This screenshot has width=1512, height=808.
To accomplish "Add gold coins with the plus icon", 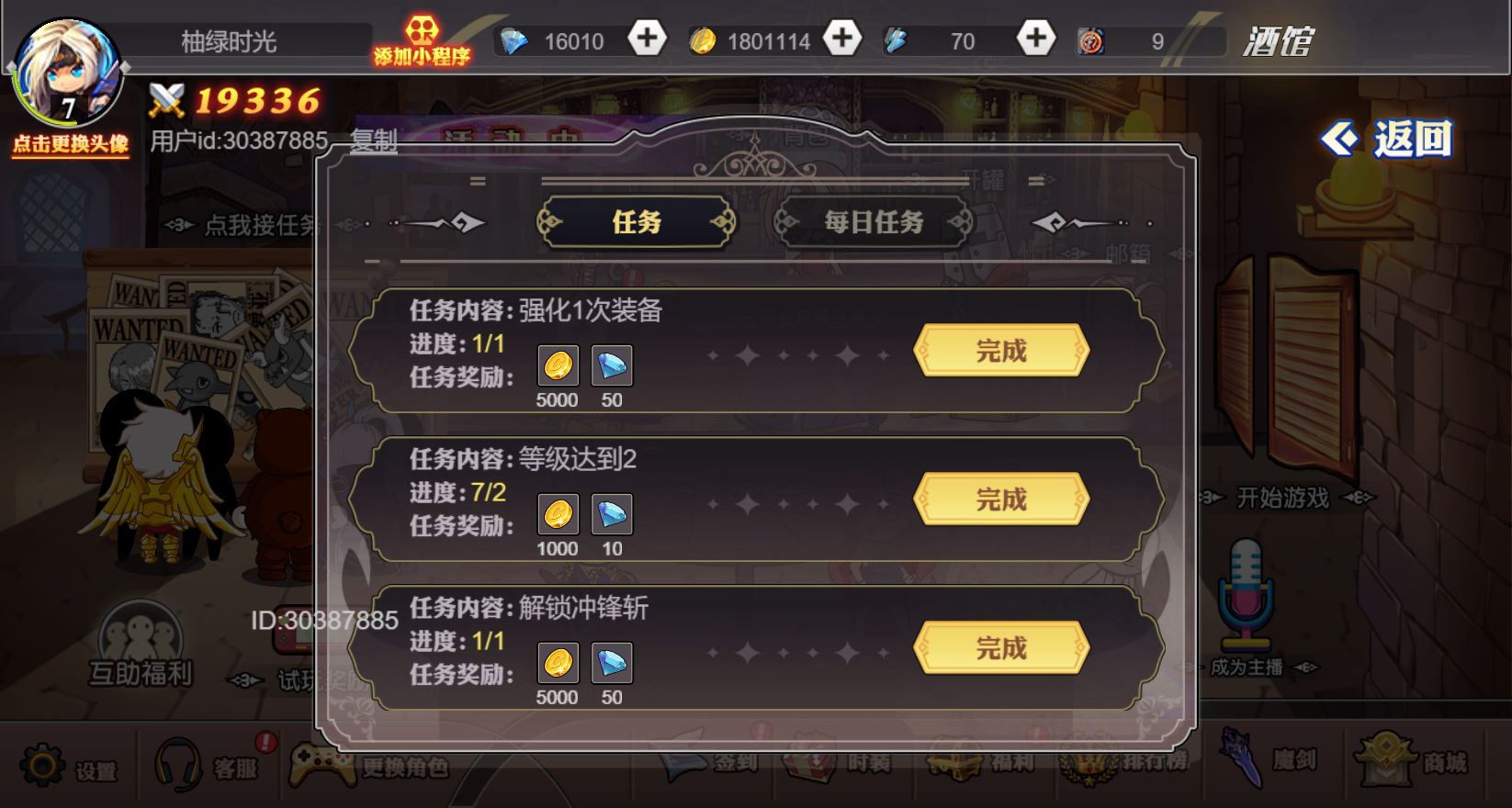I will (x=841, y=39).
